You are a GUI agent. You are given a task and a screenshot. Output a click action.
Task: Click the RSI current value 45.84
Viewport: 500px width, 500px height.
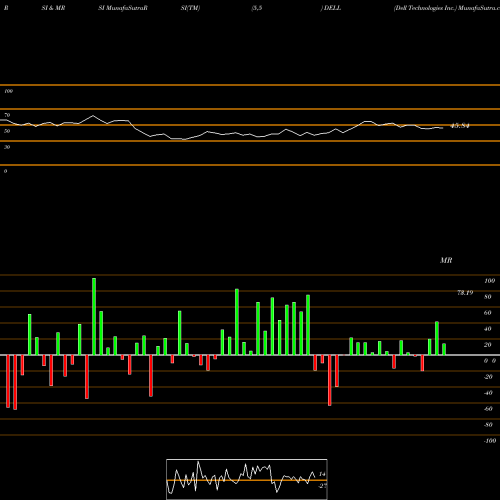tap(460, 126)
